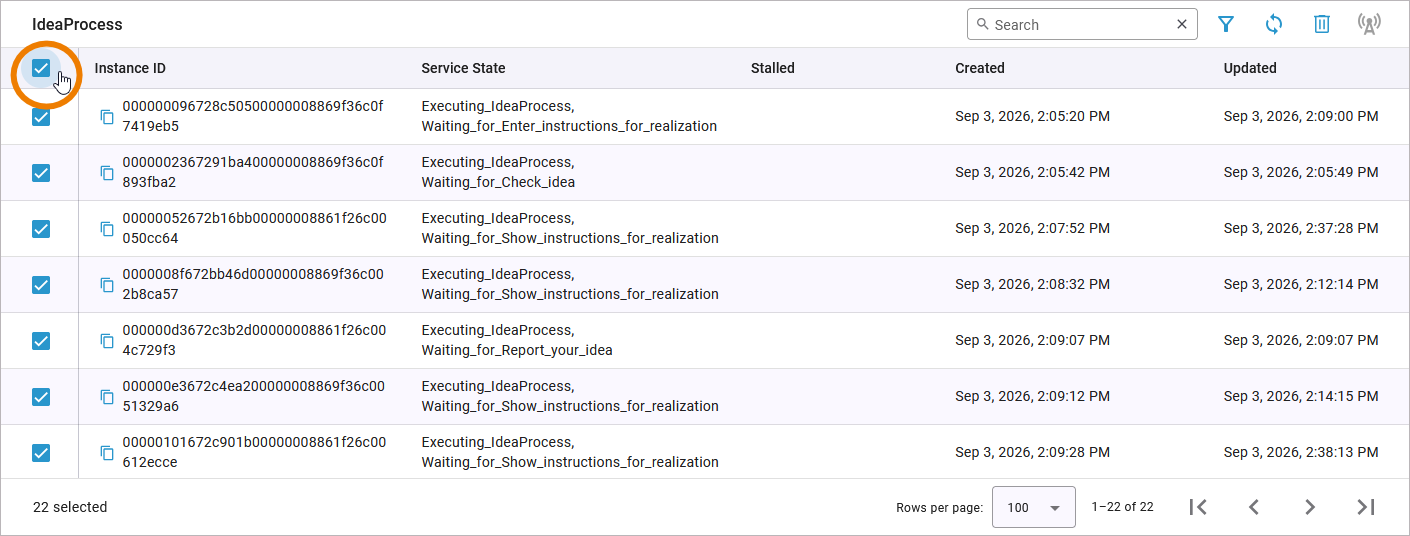The image size is (1410, 536).
Task: Copy instance ID ending in 51329a6
Action: (107, 397)
